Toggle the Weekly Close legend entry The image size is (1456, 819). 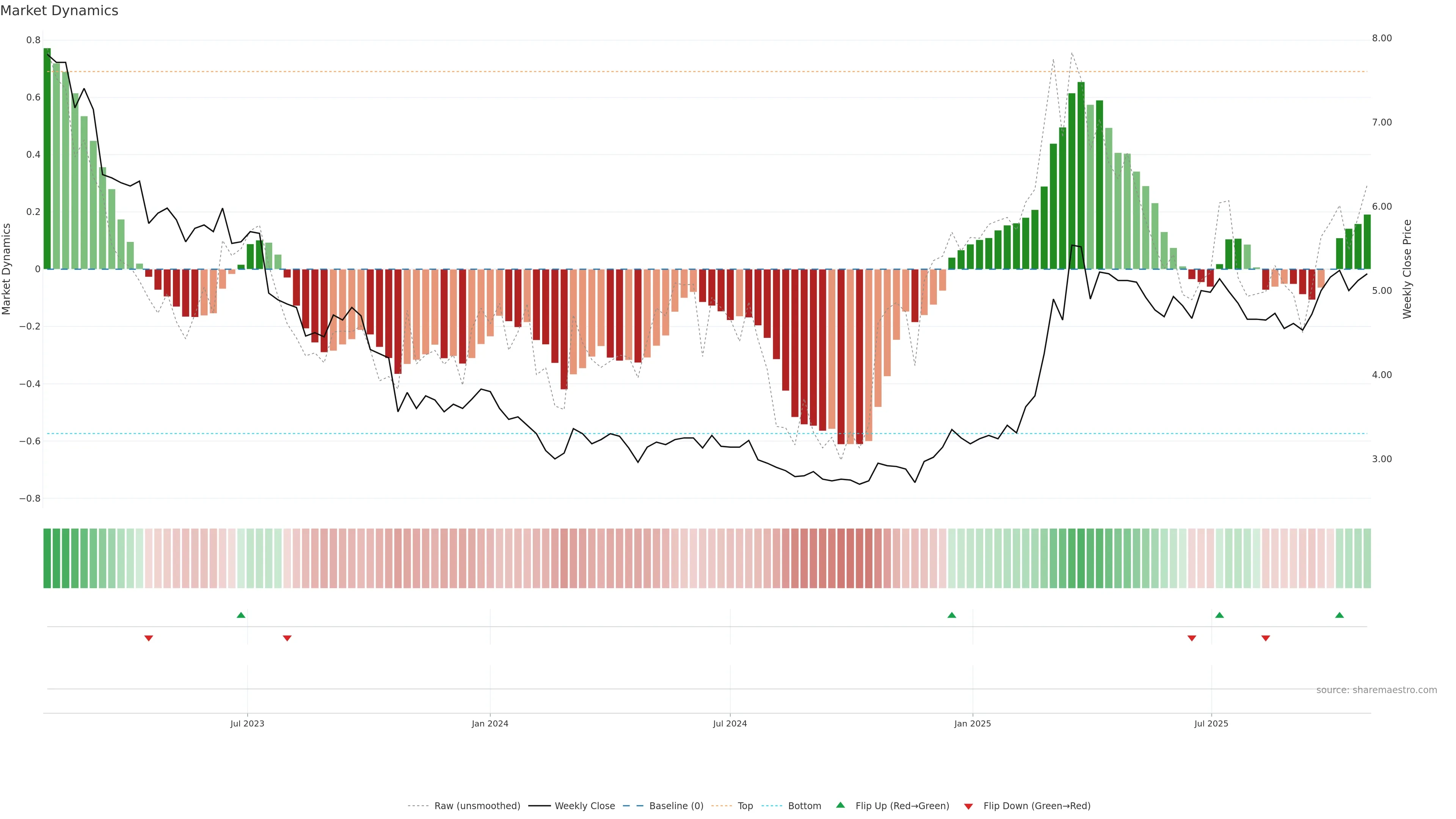click(x=584, y=806)
